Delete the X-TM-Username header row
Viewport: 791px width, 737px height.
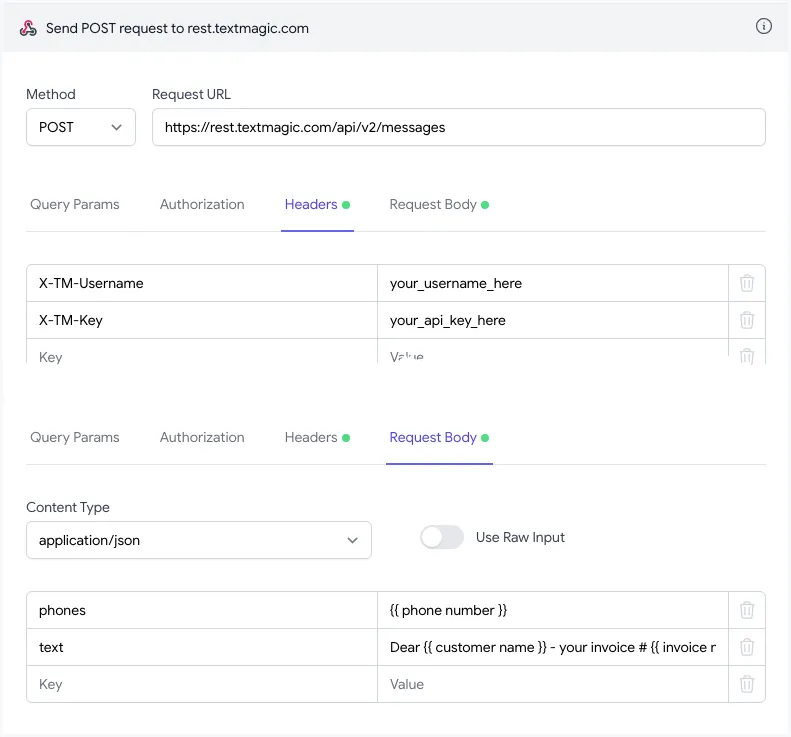pos(746,283)
